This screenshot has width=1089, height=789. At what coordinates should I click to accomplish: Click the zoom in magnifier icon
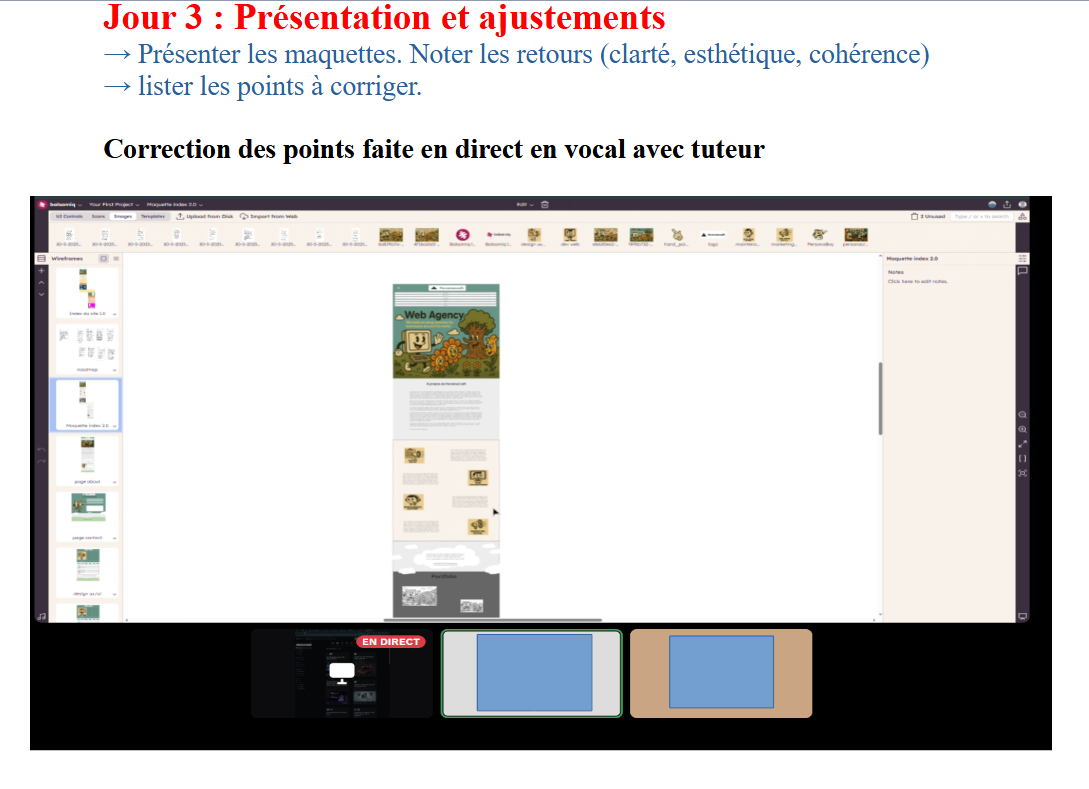point(1022,429)
